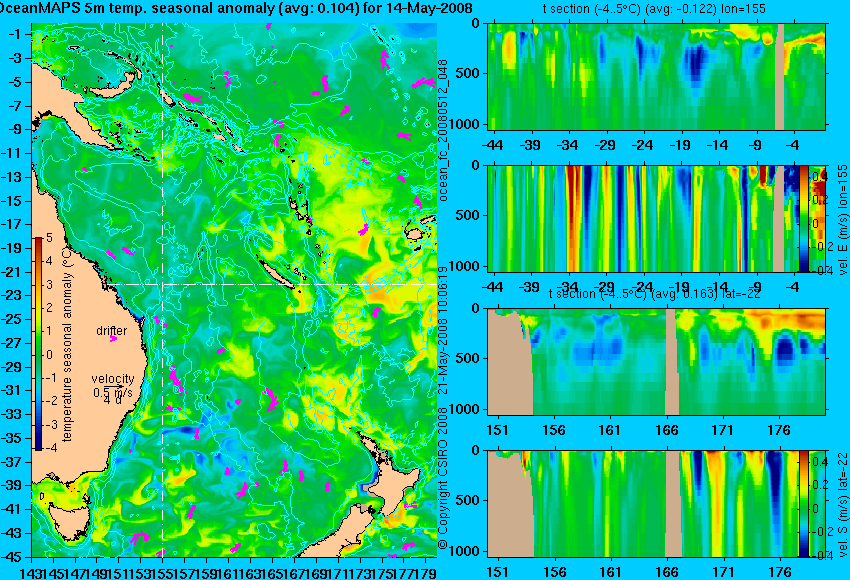850x580 pixels.
Task: Click the vel. S colorbar beside the lat=-22 panel
Action: tap(804, 504)
